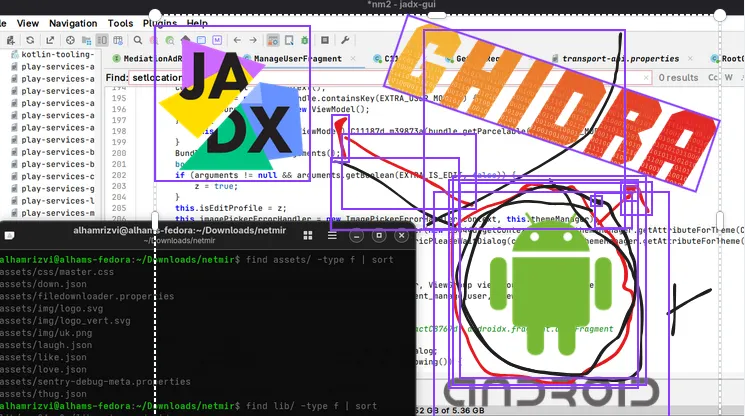Click line number 200 in the gutter

point(119,153)
